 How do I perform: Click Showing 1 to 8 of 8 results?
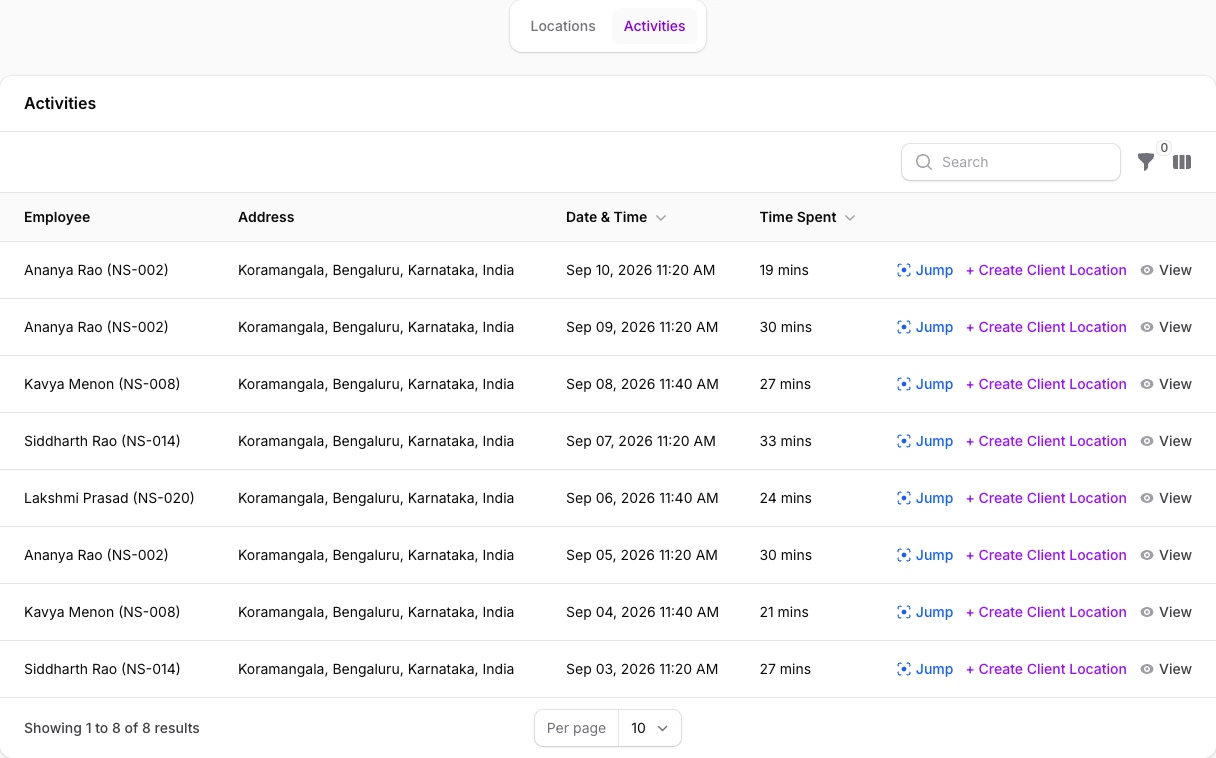click(x=112, y=728)
